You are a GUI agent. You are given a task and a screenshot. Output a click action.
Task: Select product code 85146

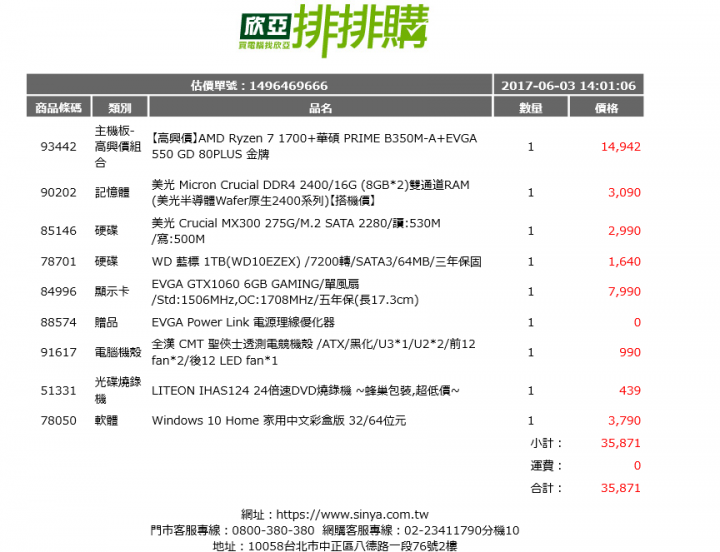pyautogui.click(x=58, y=231)
